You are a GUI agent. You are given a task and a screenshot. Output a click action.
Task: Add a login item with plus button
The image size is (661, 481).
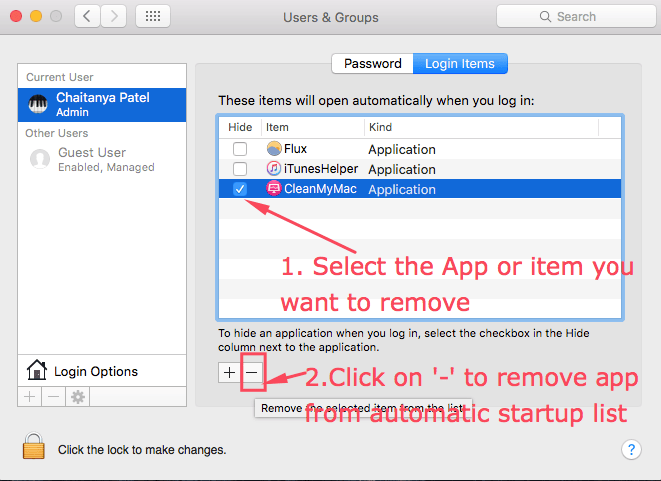pos(229,373)
